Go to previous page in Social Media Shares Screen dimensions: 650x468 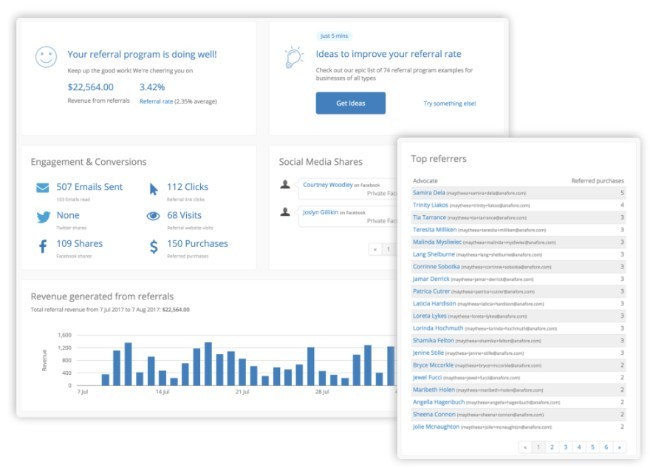(x=375, y=249)
